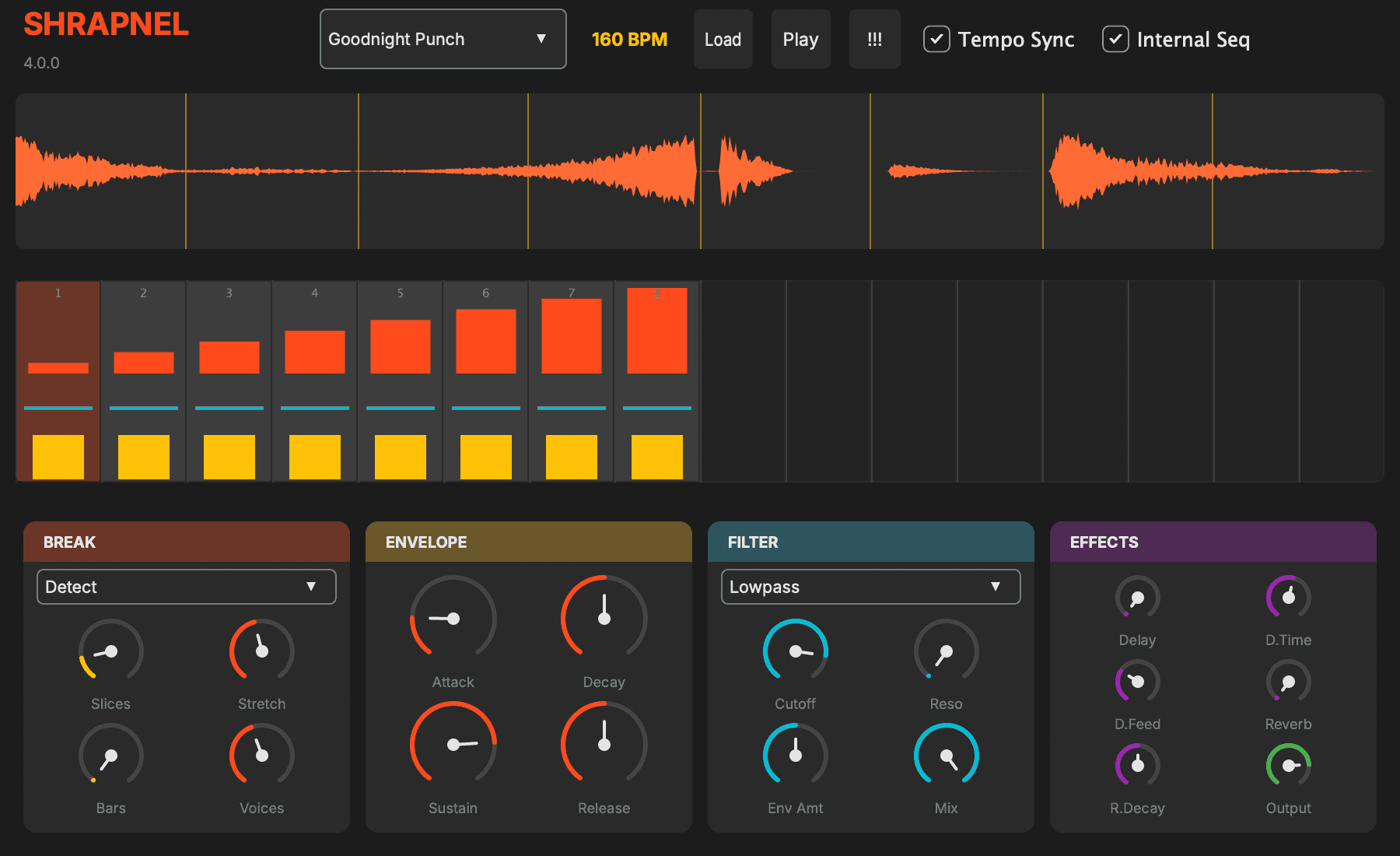
Task: Toggle the yellow square on step 3
Action: point(229,457)
